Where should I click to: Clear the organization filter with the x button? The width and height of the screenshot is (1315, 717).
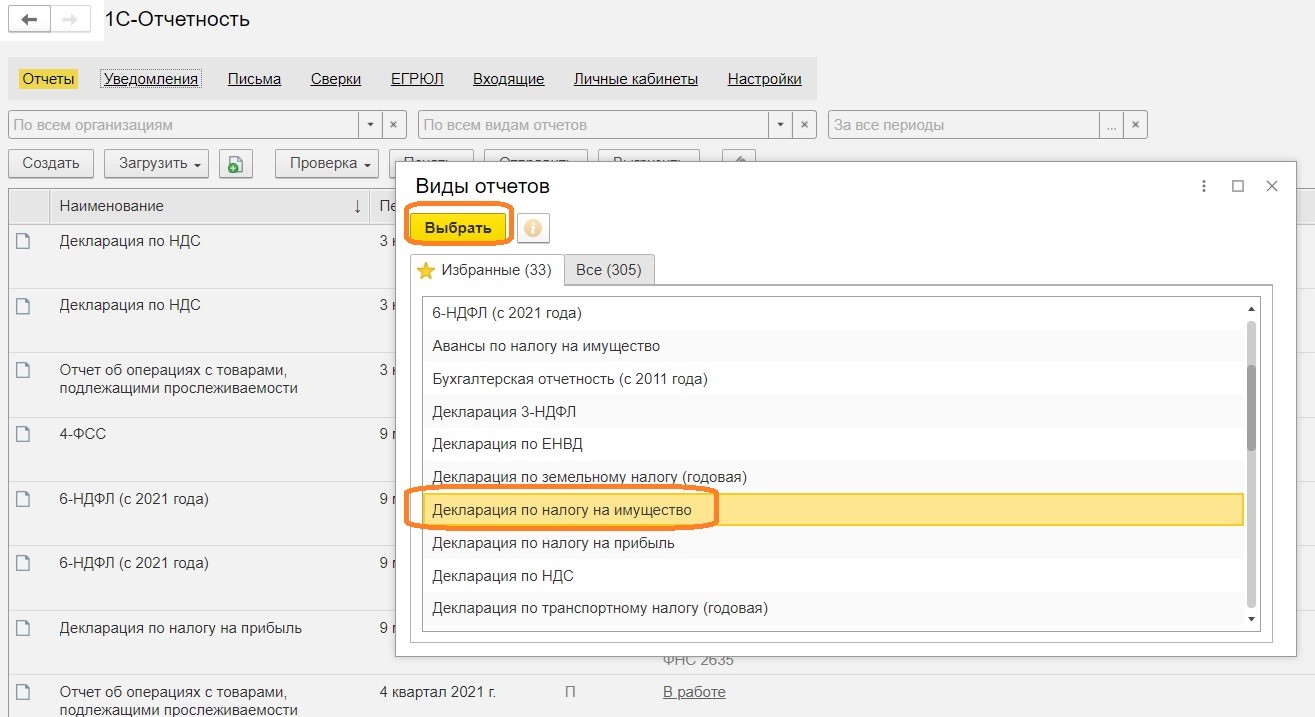pos(394,125)
